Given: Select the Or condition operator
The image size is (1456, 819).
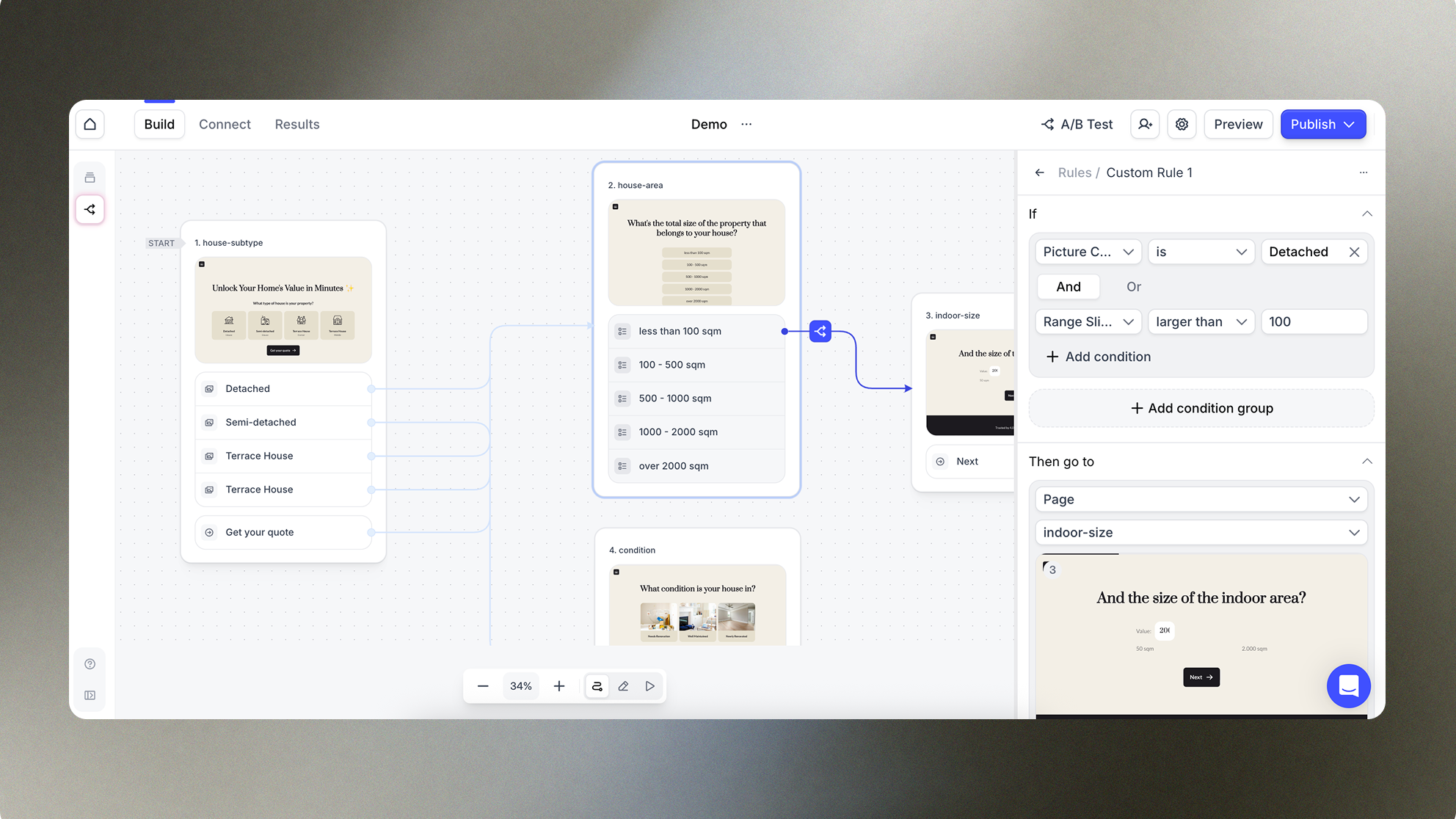Looking at the screenshot, I should point(1134,287).
